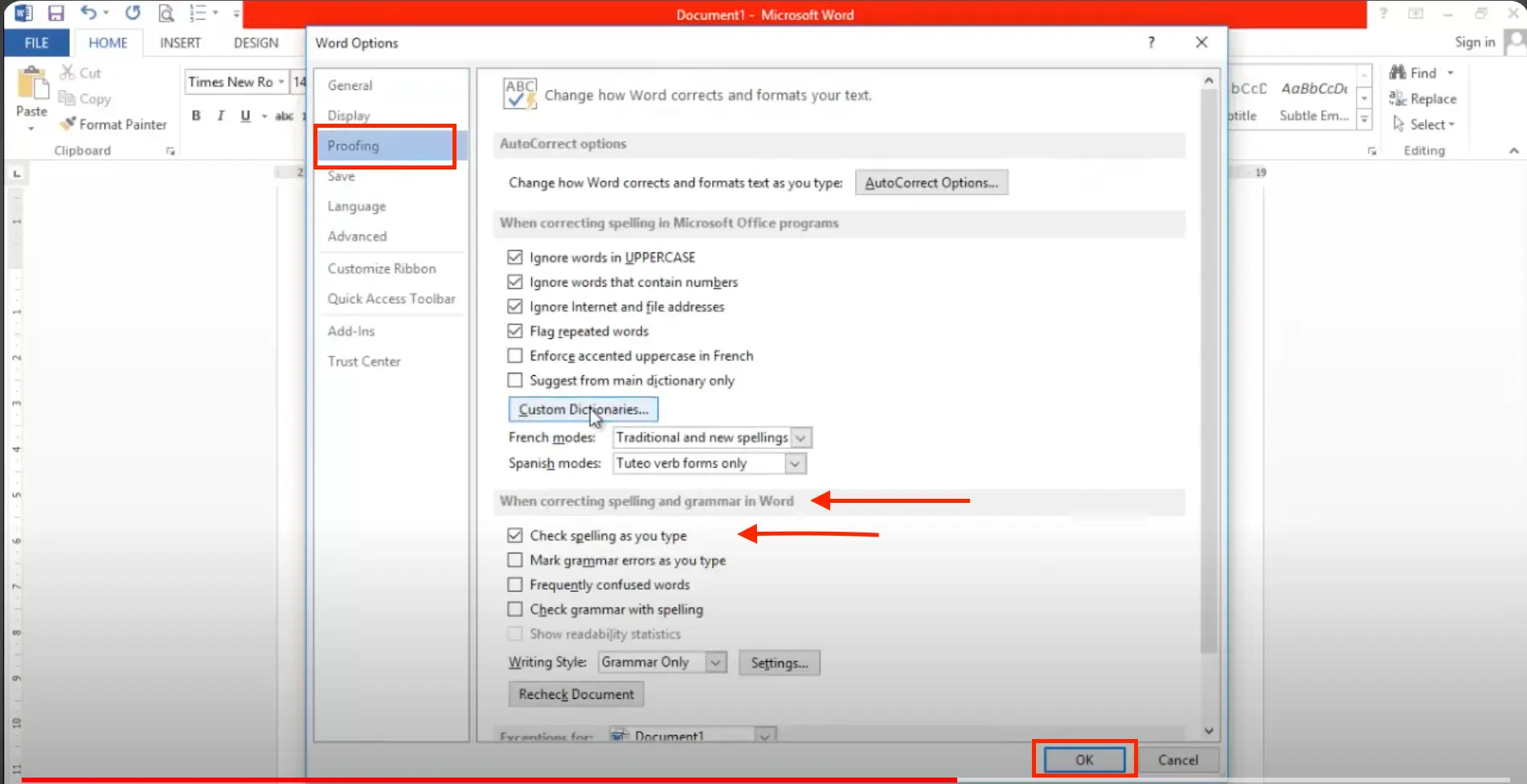Switch to the DESIGN ribbon tab

point(256,43)
